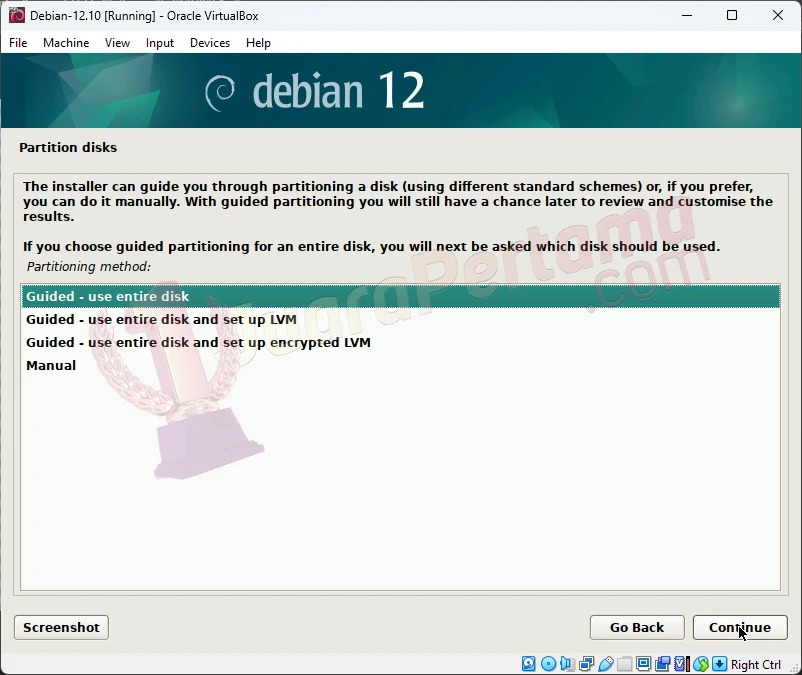Open the Devices menu
The image size is (802, 675).
pyautogui.click(x=209, y=42)
